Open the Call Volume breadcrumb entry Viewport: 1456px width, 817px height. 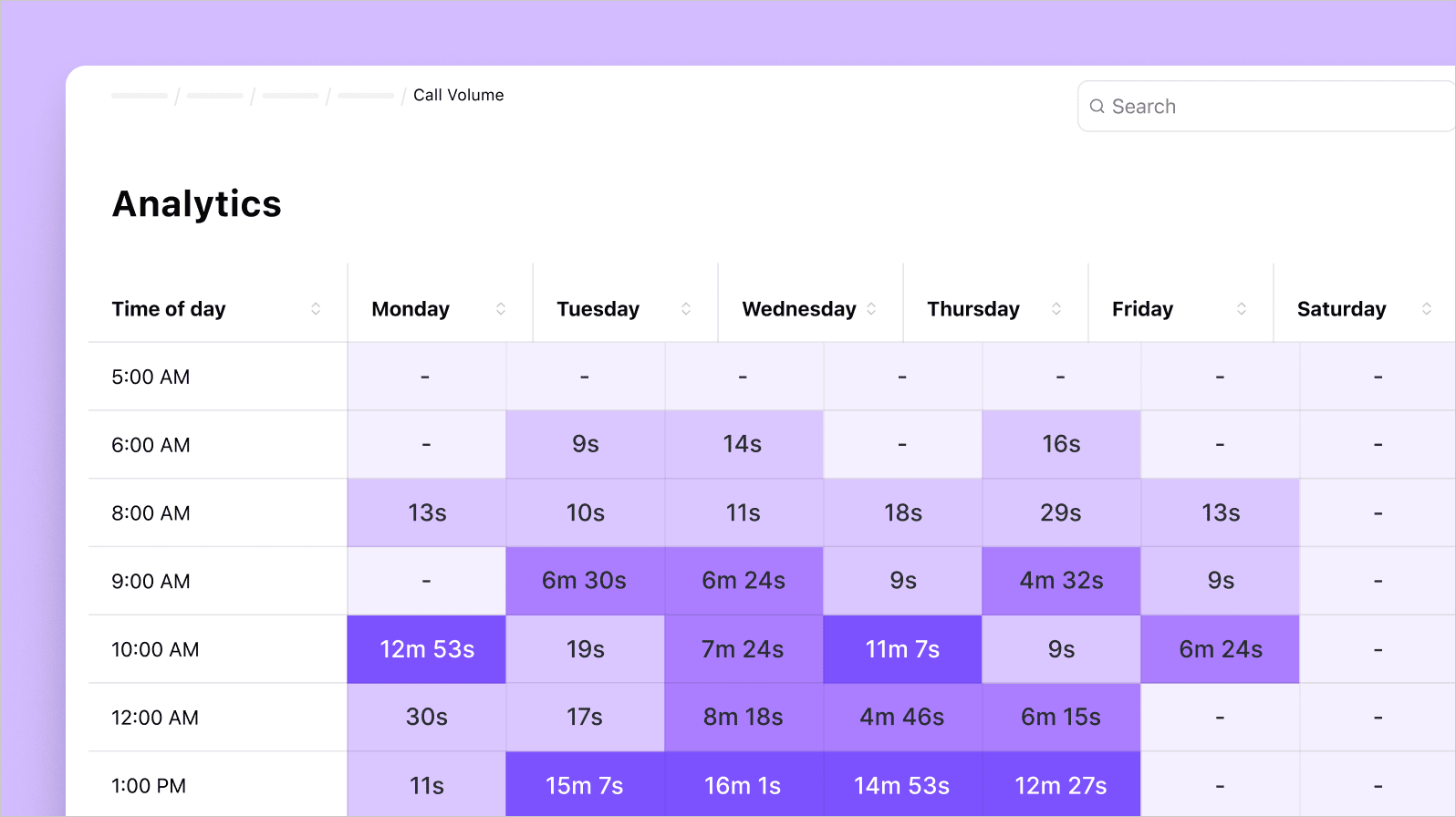[x=458, y=95]
